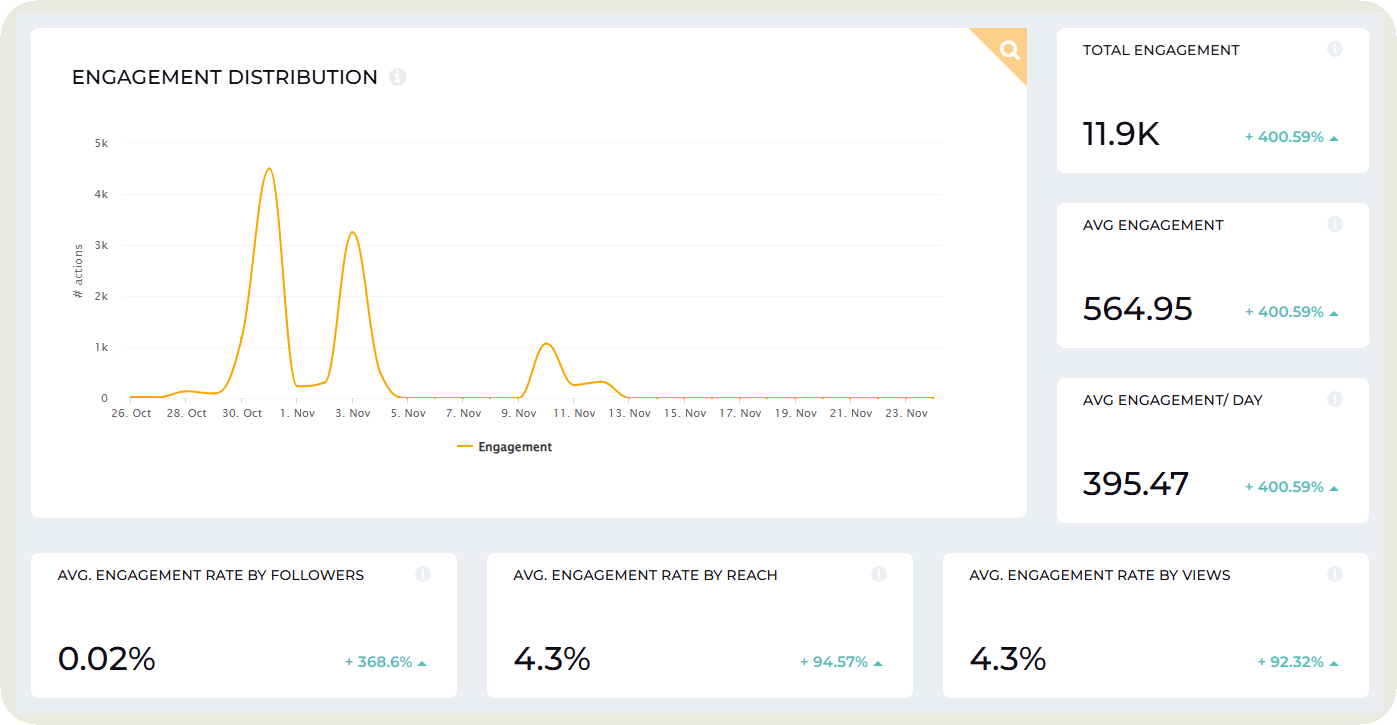The height and width of the screenshot is (725, 1397).
Task: Click the info icon on Avg Engagement/Day card
Action: [1335, 398]
